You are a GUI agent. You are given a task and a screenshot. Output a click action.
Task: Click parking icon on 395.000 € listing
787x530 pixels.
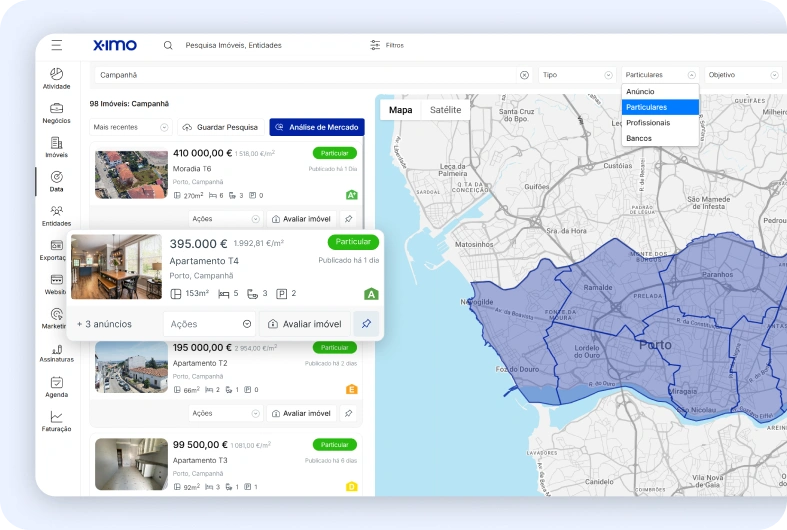click(282, 294)
